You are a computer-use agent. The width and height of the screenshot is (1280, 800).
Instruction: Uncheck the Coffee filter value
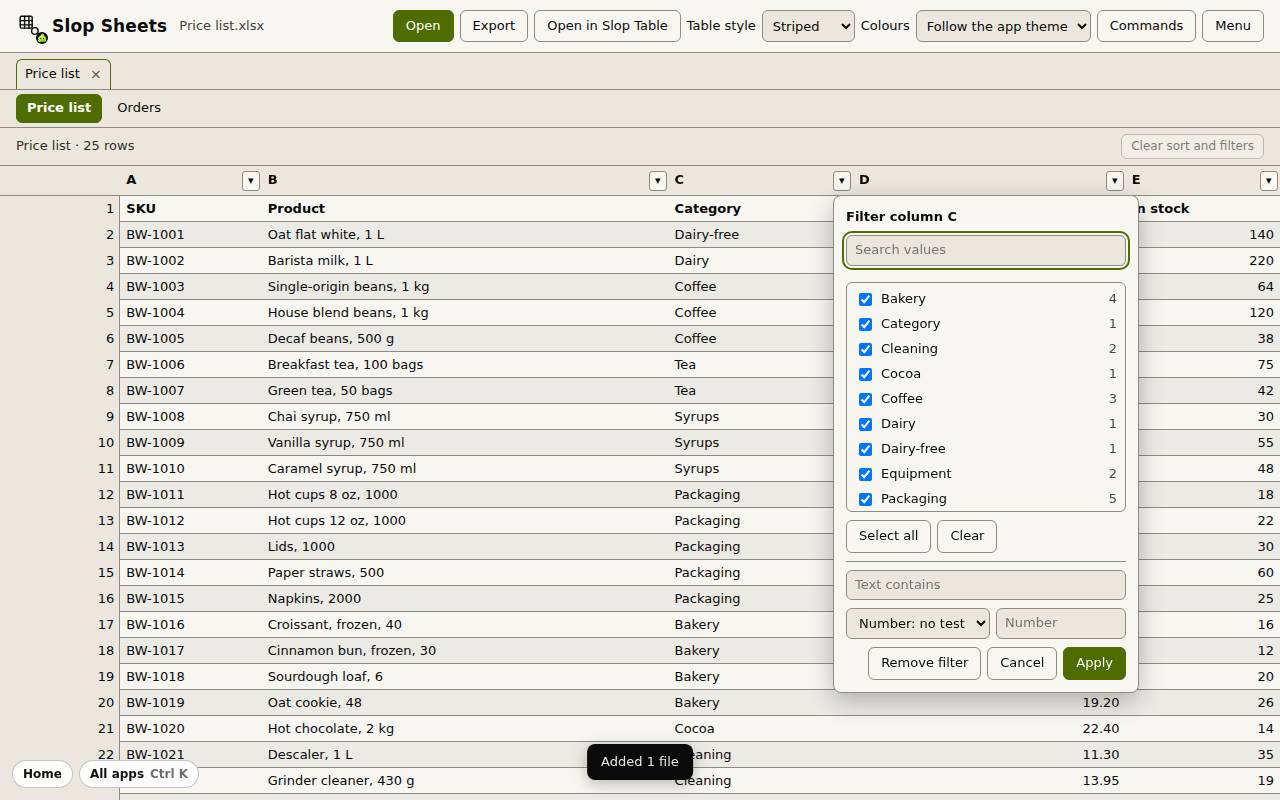coord(865,399)
